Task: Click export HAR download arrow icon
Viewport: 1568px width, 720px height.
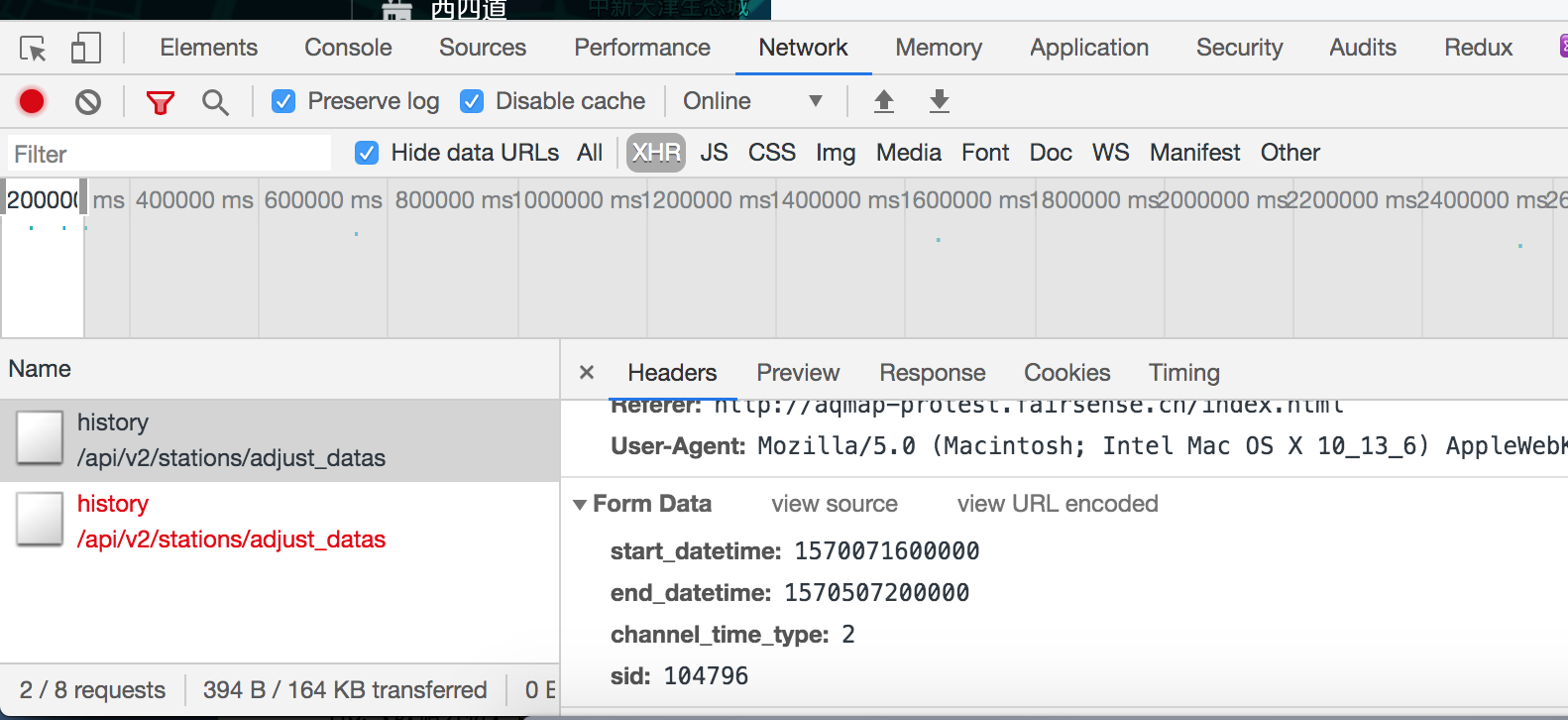Action: tap(940, 101)
